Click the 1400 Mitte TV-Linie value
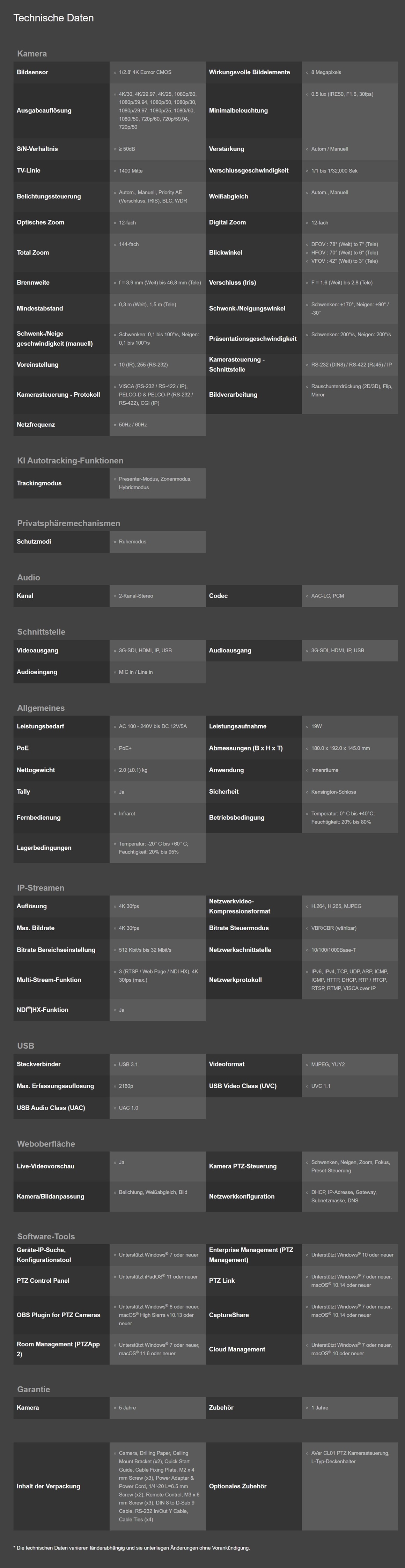 point(131,171)
